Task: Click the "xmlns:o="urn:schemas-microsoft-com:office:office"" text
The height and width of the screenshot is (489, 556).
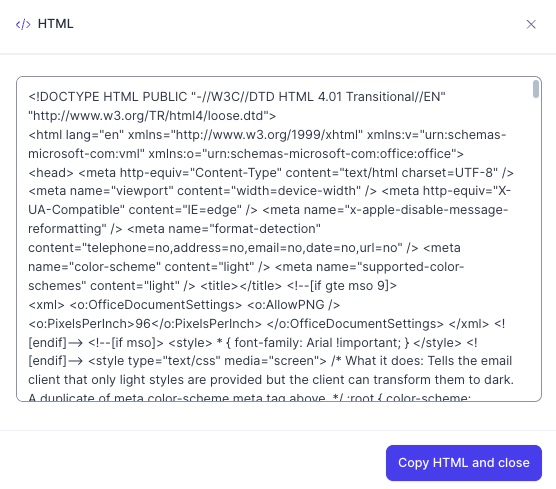Action: coord(303,154)
